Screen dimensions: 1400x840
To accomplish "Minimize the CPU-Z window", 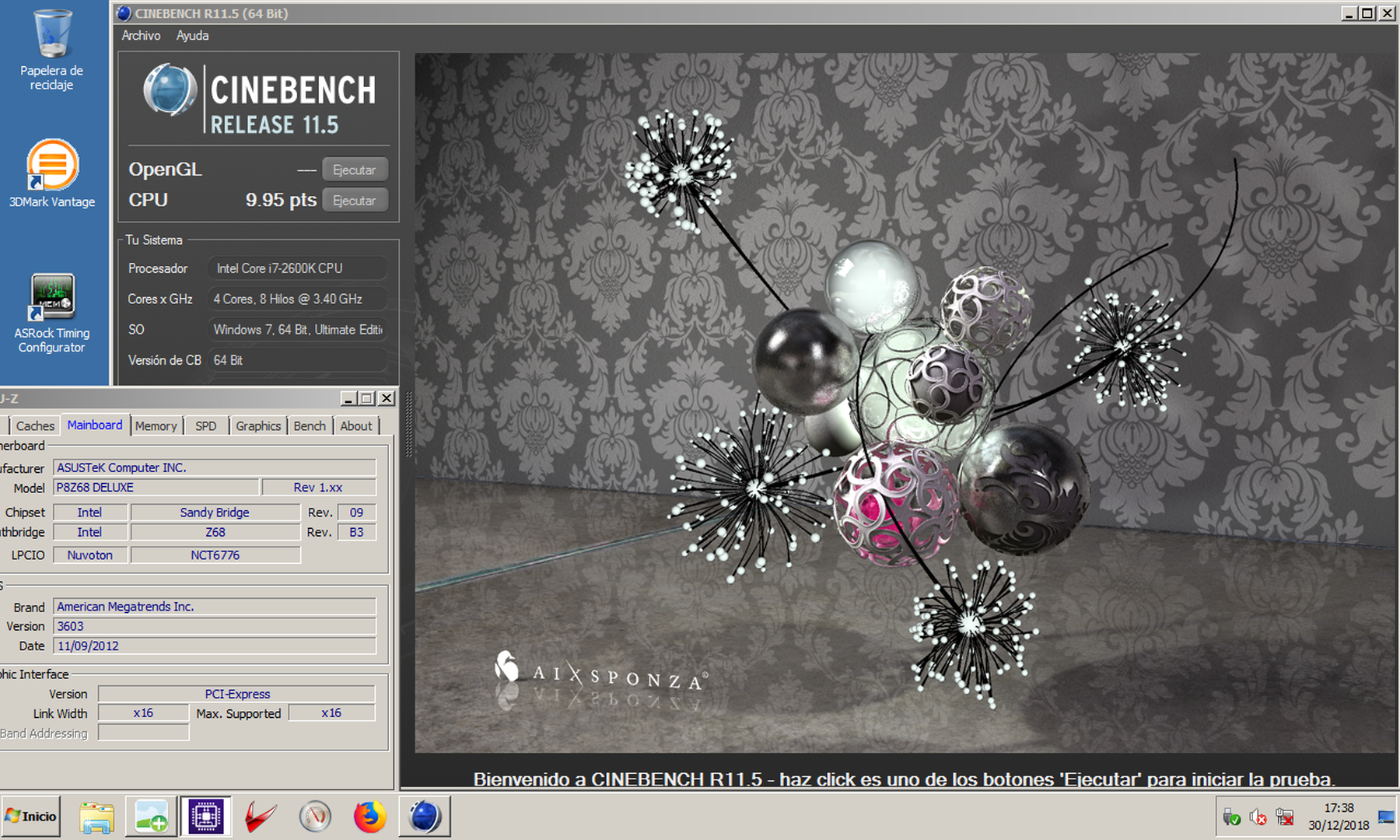I will 350,398.
